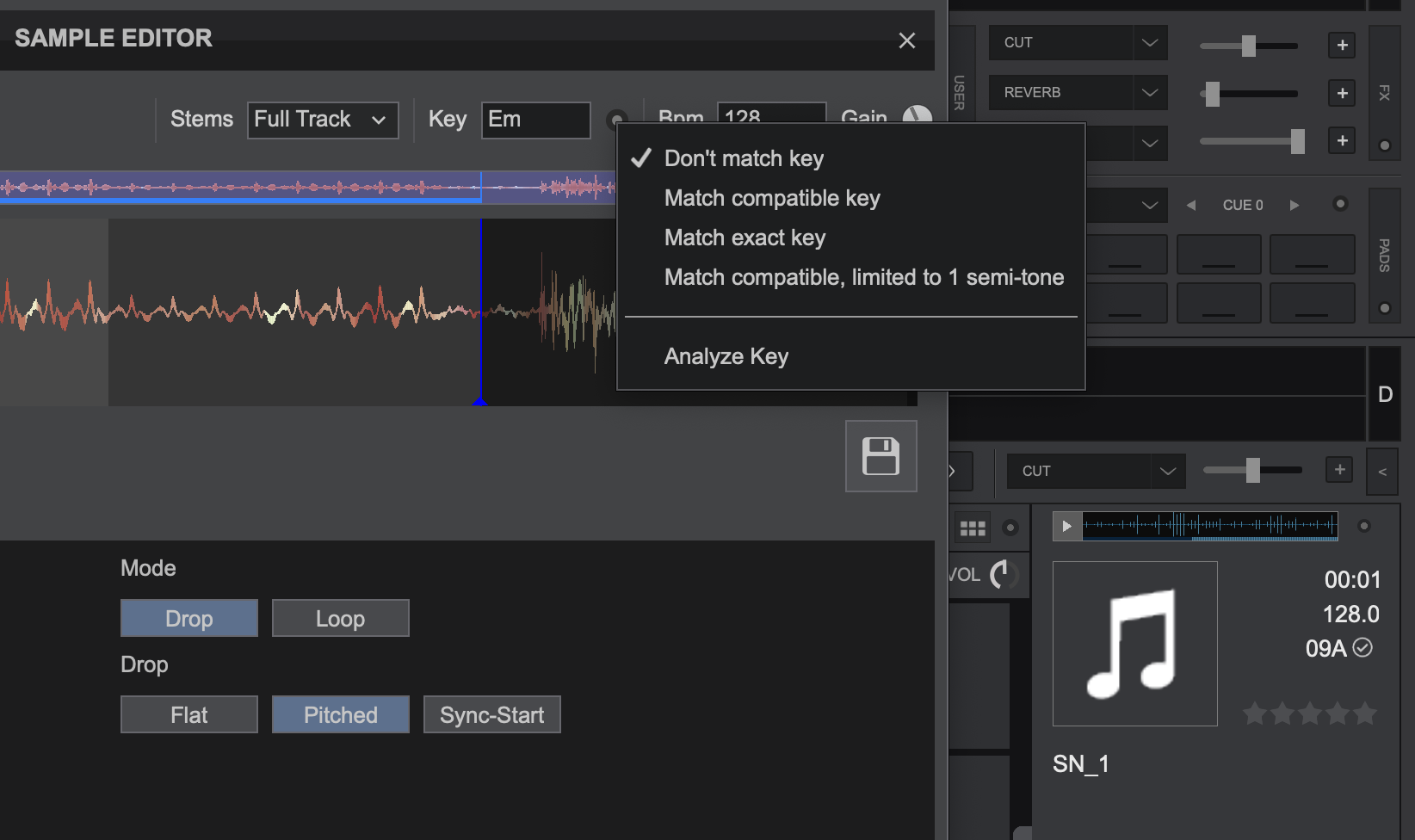The height and width of the screenshot is (840, 1415).
Task: Adjust the REVERB effect slider
Action: pyautogui.click(x=1249, y=93)
